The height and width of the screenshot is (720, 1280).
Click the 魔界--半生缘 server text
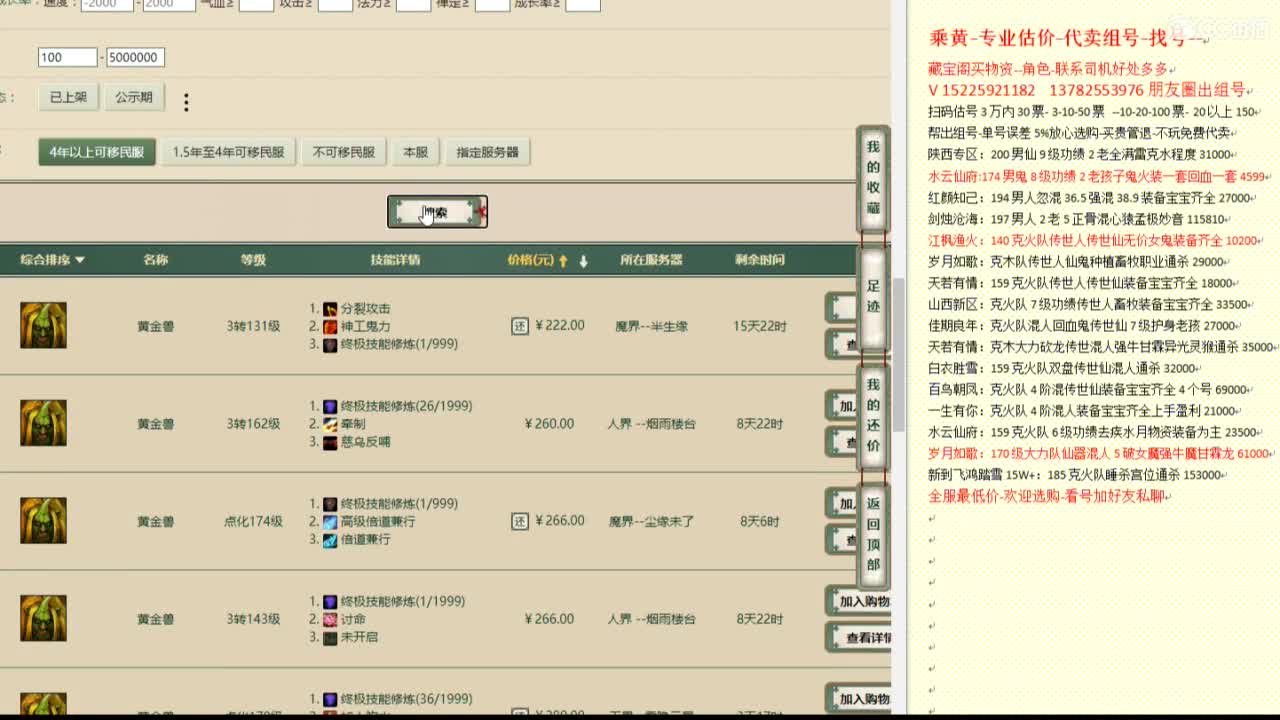pyautogui.click(x=651, y=326)
